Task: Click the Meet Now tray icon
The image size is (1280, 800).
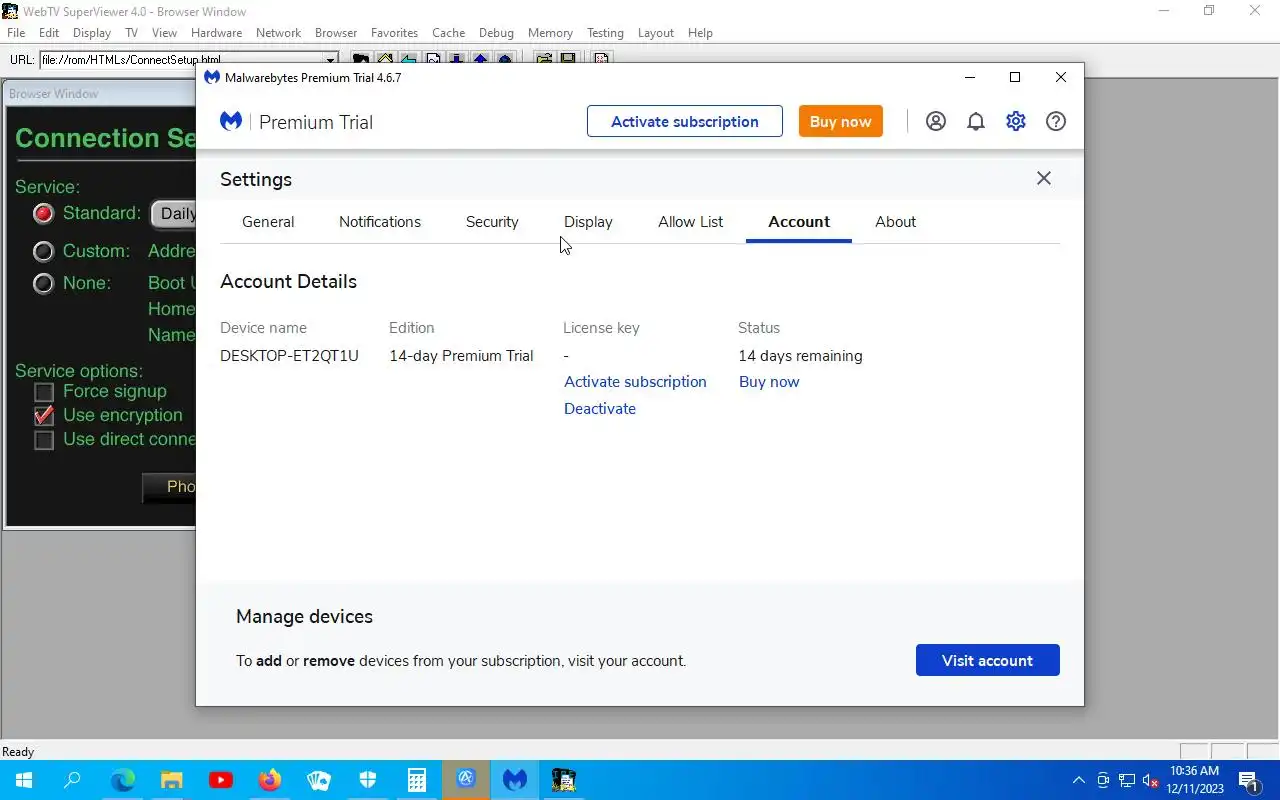Action: click(x=1103, y=780)
